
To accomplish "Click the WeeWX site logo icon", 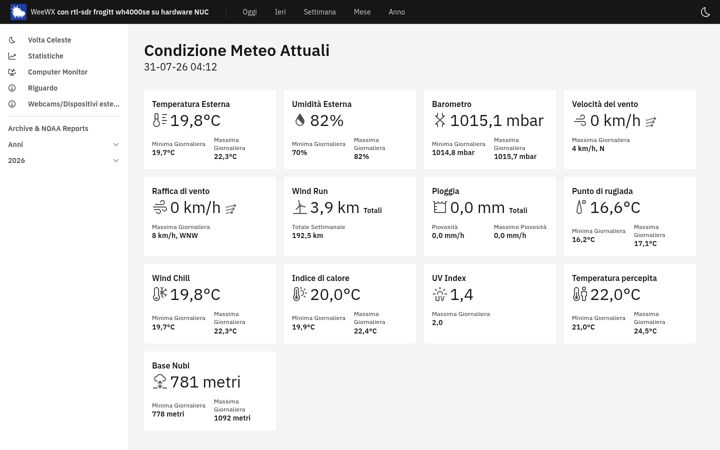I will [x=18, y=12].
